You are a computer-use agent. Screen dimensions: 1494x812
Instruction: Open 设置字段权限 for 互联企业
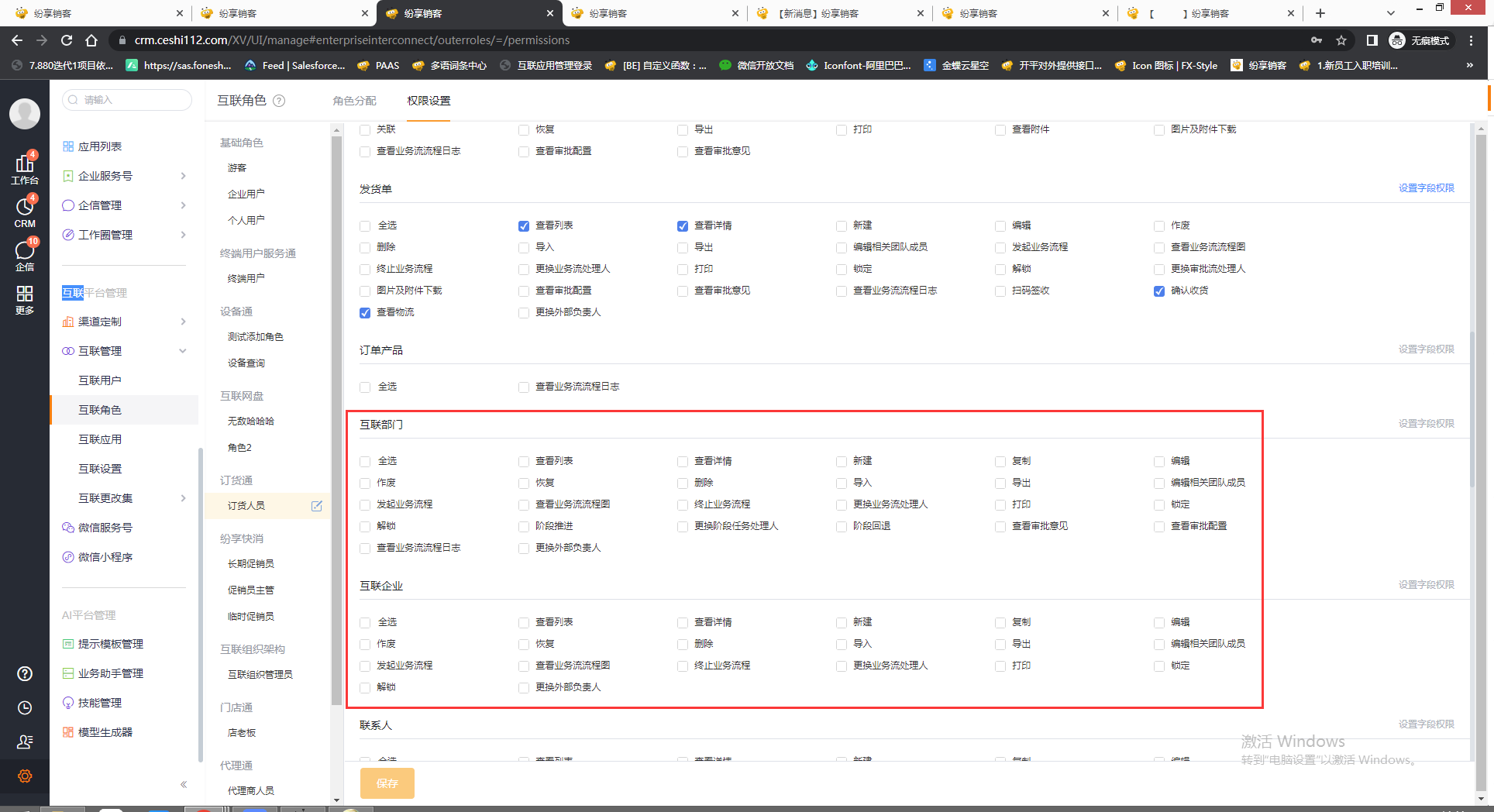[x=1427, y=584]
